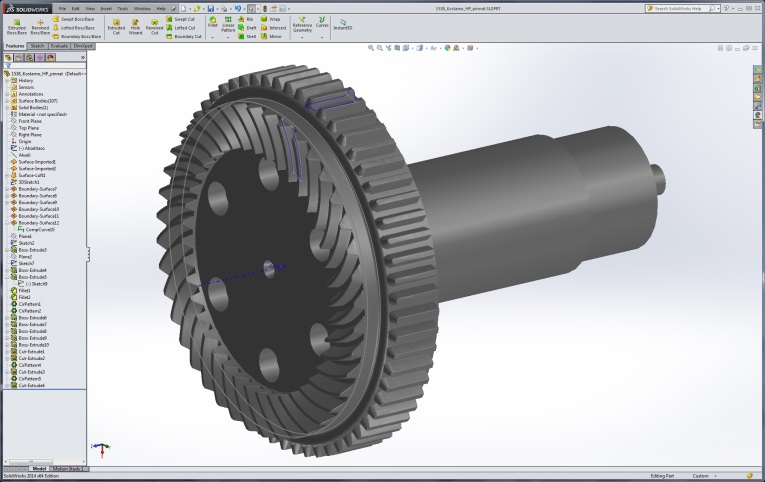
Task: Open the Hole Wizard
Action: 135,27
